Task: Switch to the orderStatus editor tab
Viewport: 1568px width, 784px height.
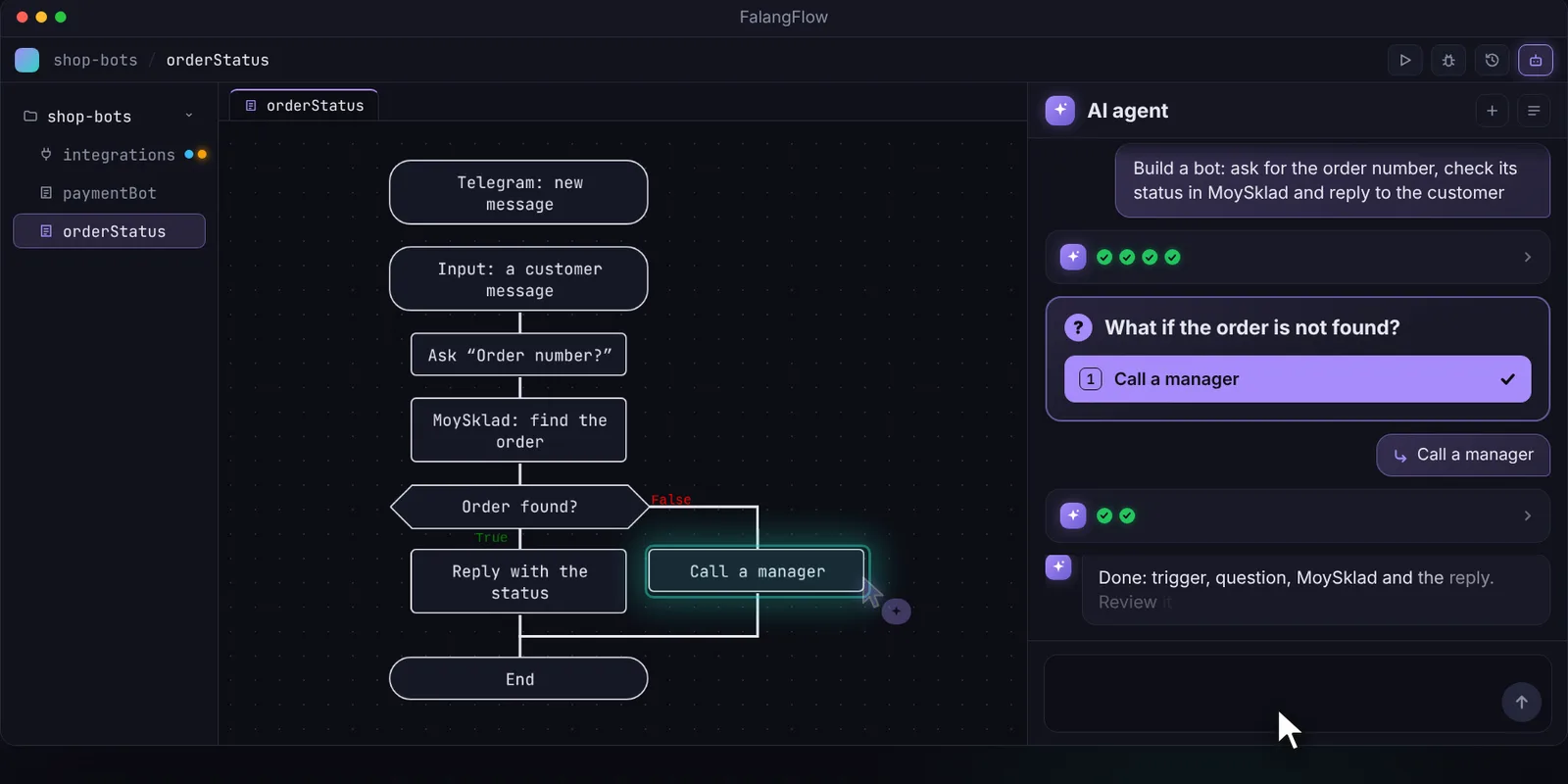Action: pos(305,105)
